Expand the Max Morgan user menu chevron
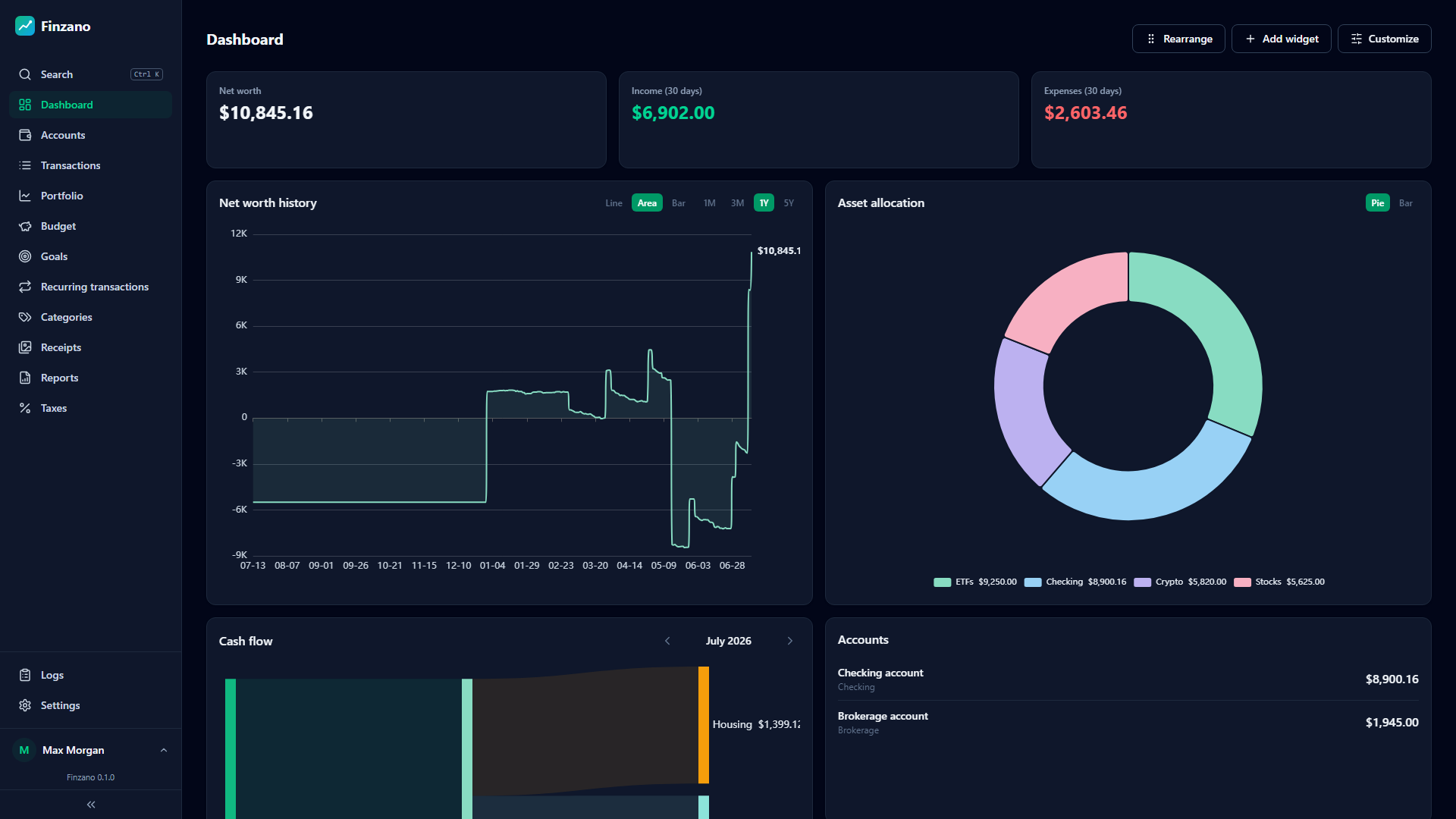This screenshot has height=819, width=1456. (x=164, y=750)
